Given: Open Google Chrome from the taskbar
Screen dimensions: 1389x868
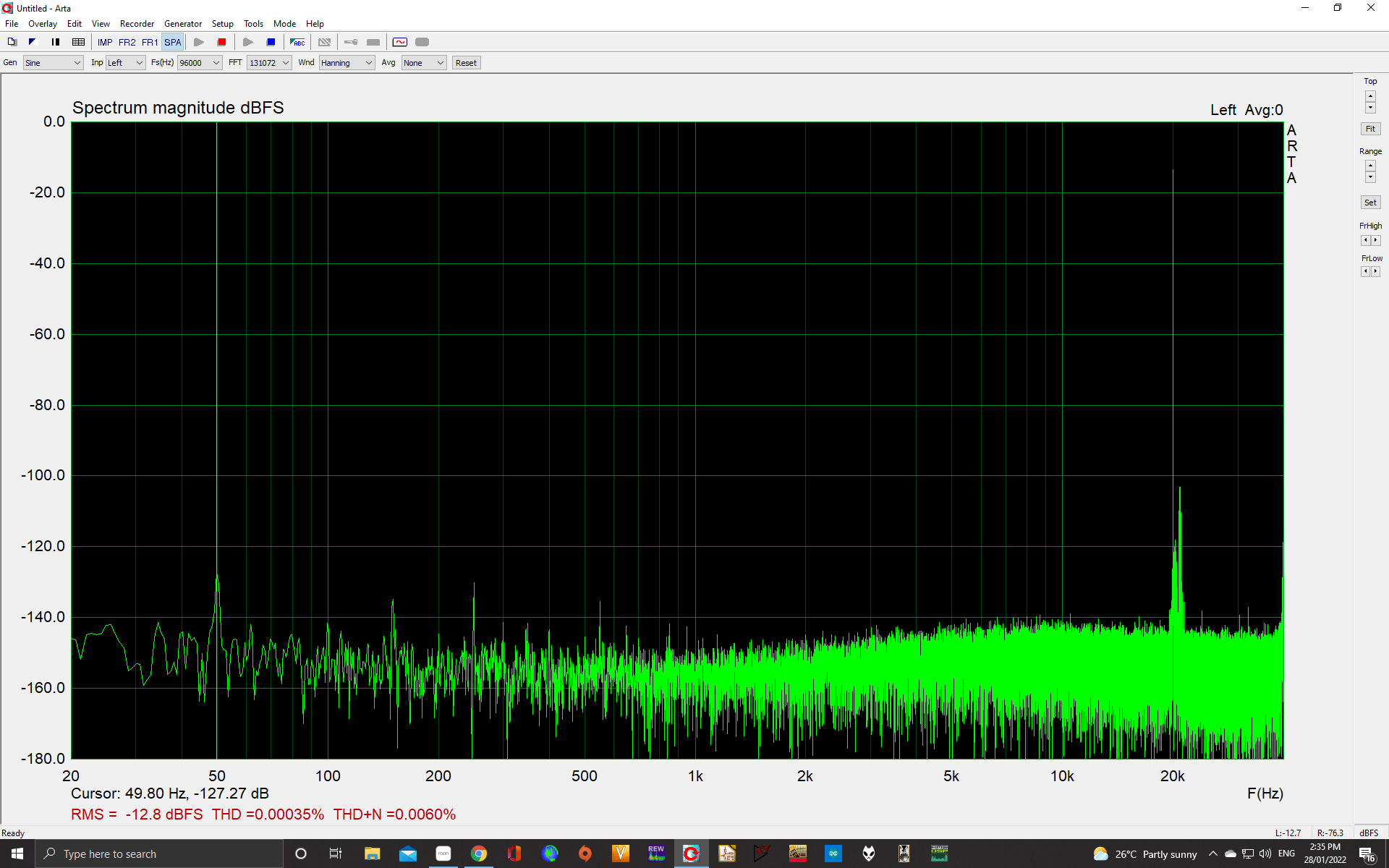Looking at the screenshot, I should point(478,854).
